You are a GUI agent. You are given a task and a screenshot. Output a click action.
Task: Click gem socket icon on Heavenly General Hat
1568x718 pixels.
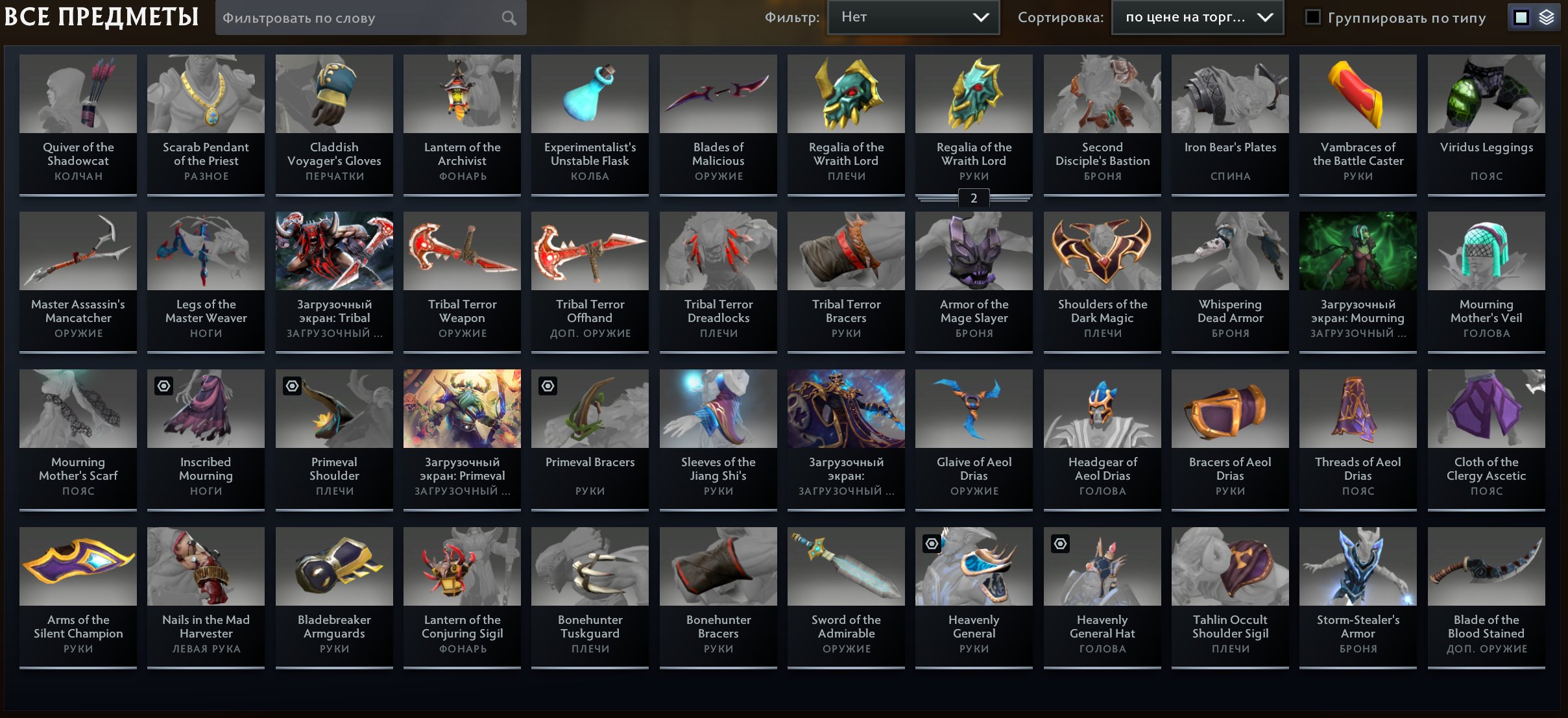(1061, 543)
